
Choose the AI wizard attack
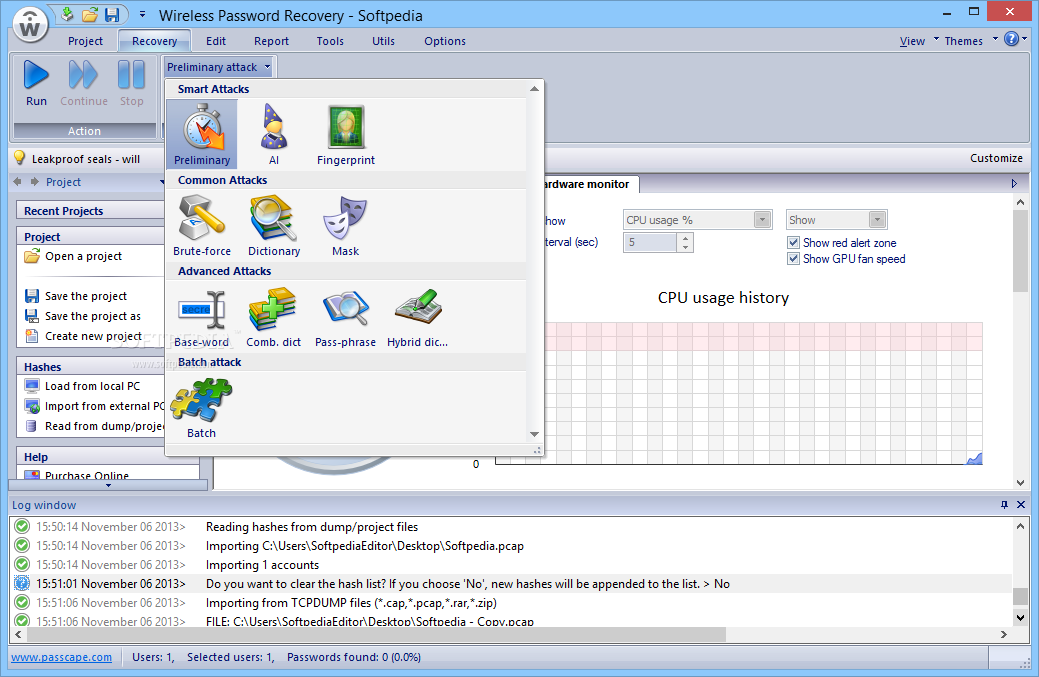(274, 134)
